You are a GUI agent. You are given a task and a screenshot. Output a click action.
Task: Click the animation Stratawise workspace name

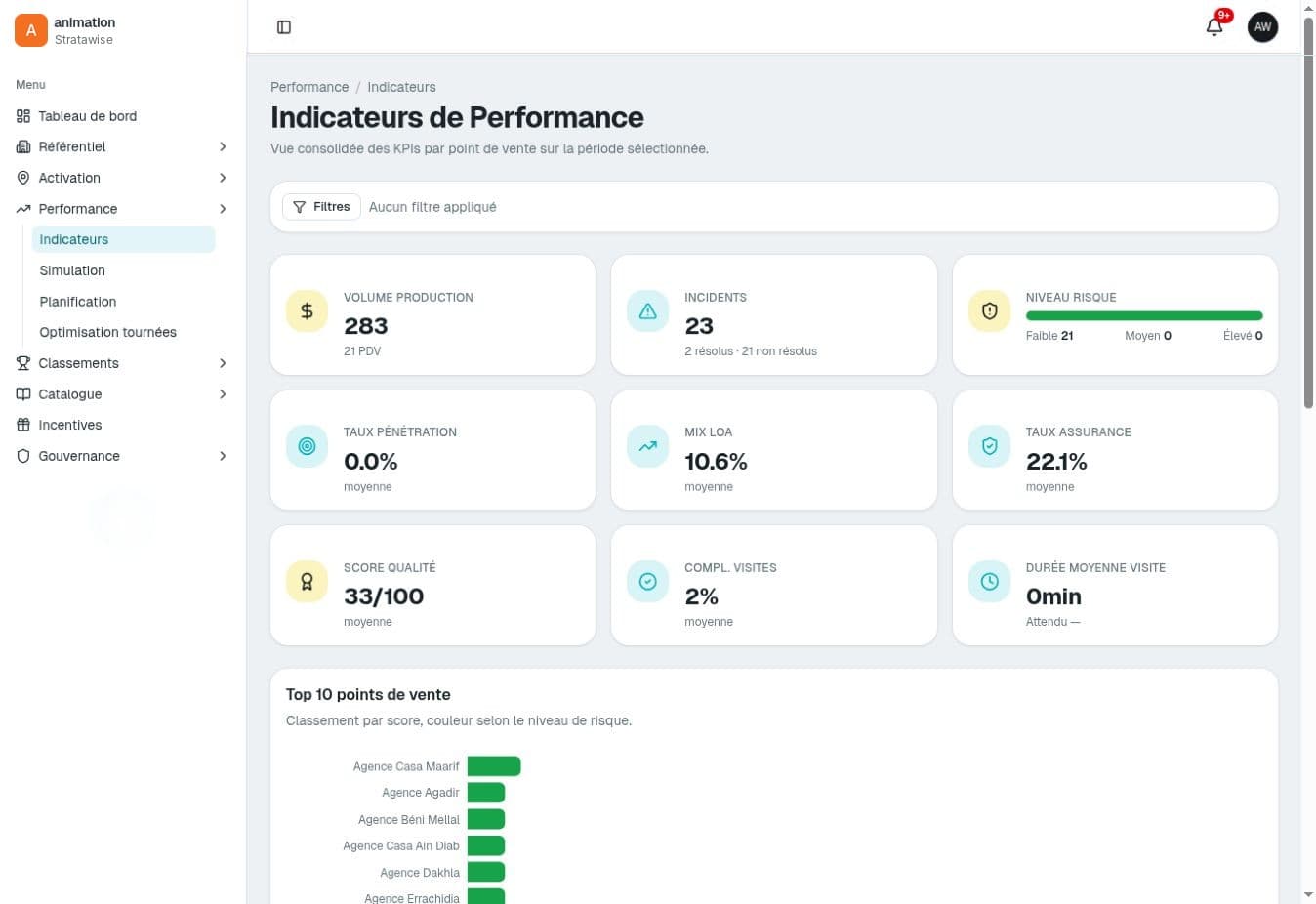click(x=85, y=30)
